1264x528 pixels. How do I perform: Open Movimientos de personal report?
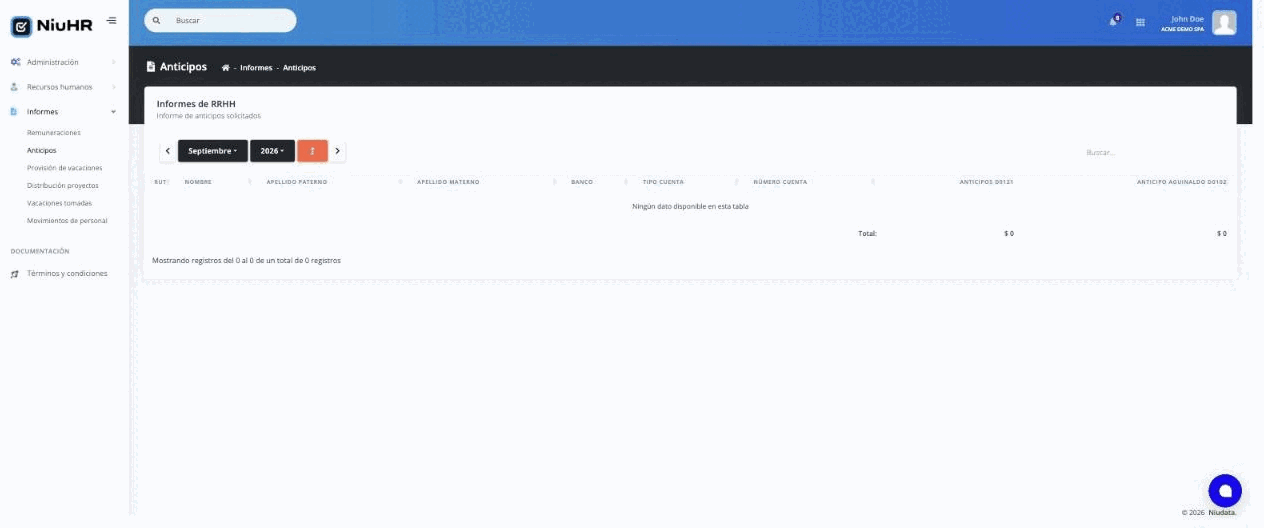[x=67, y=220]
